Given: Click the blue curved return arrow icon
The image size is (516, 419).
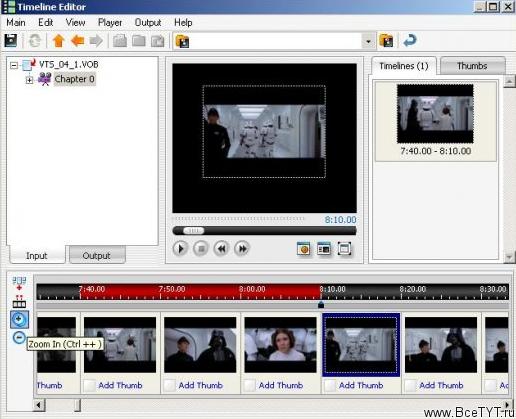Looking at the screenshot, I should tap(410, 41).
